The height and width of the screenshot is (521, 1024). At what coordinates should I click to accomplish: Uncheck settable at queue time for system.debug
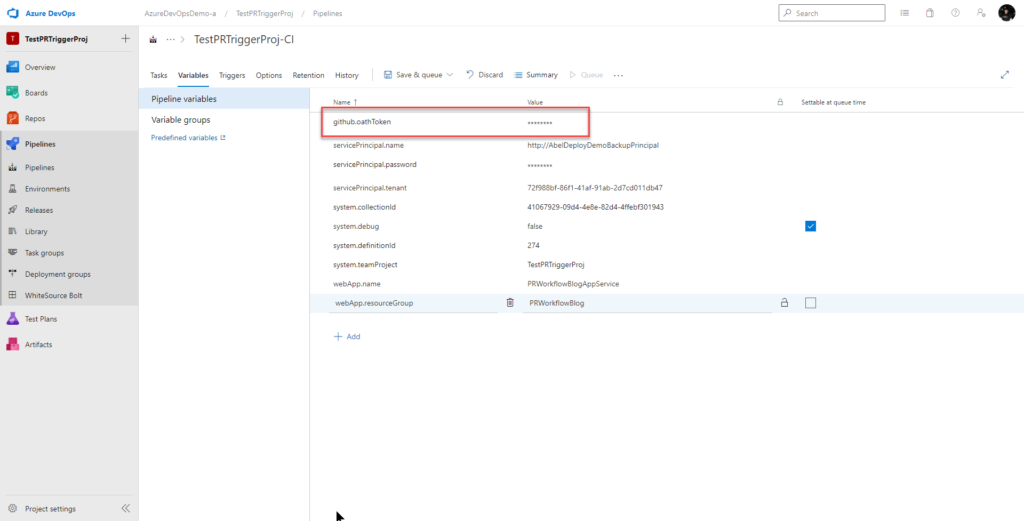point(810,227)
